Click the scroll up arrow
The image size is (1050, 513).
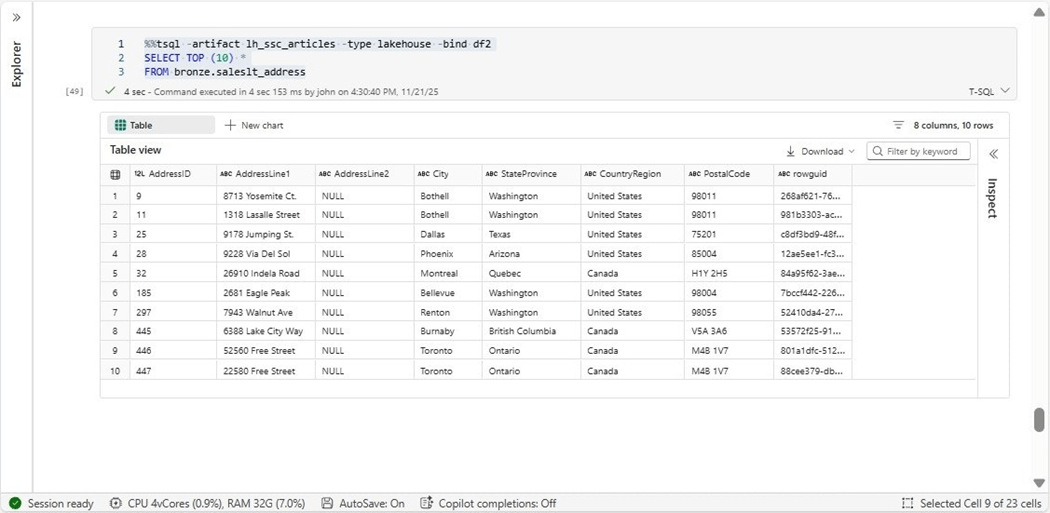[1039, 9]
